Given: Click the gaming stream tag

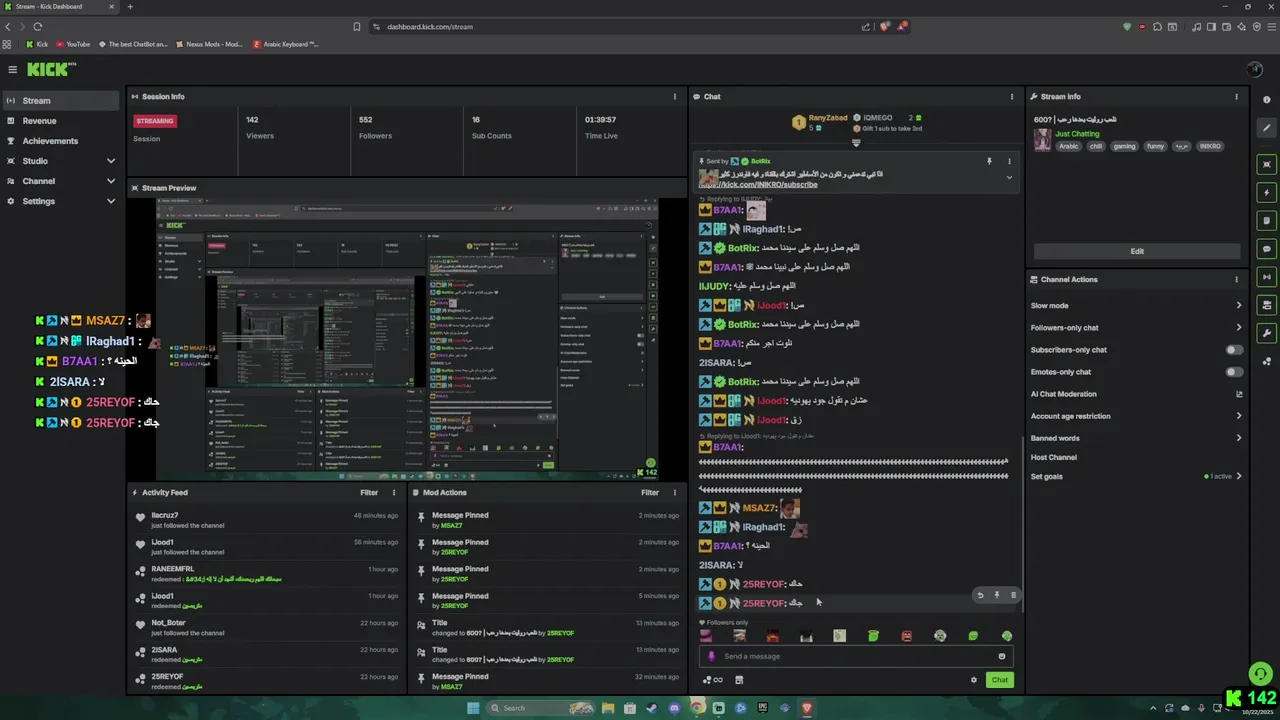Looking at the screenshot, I should (1124, 146).
